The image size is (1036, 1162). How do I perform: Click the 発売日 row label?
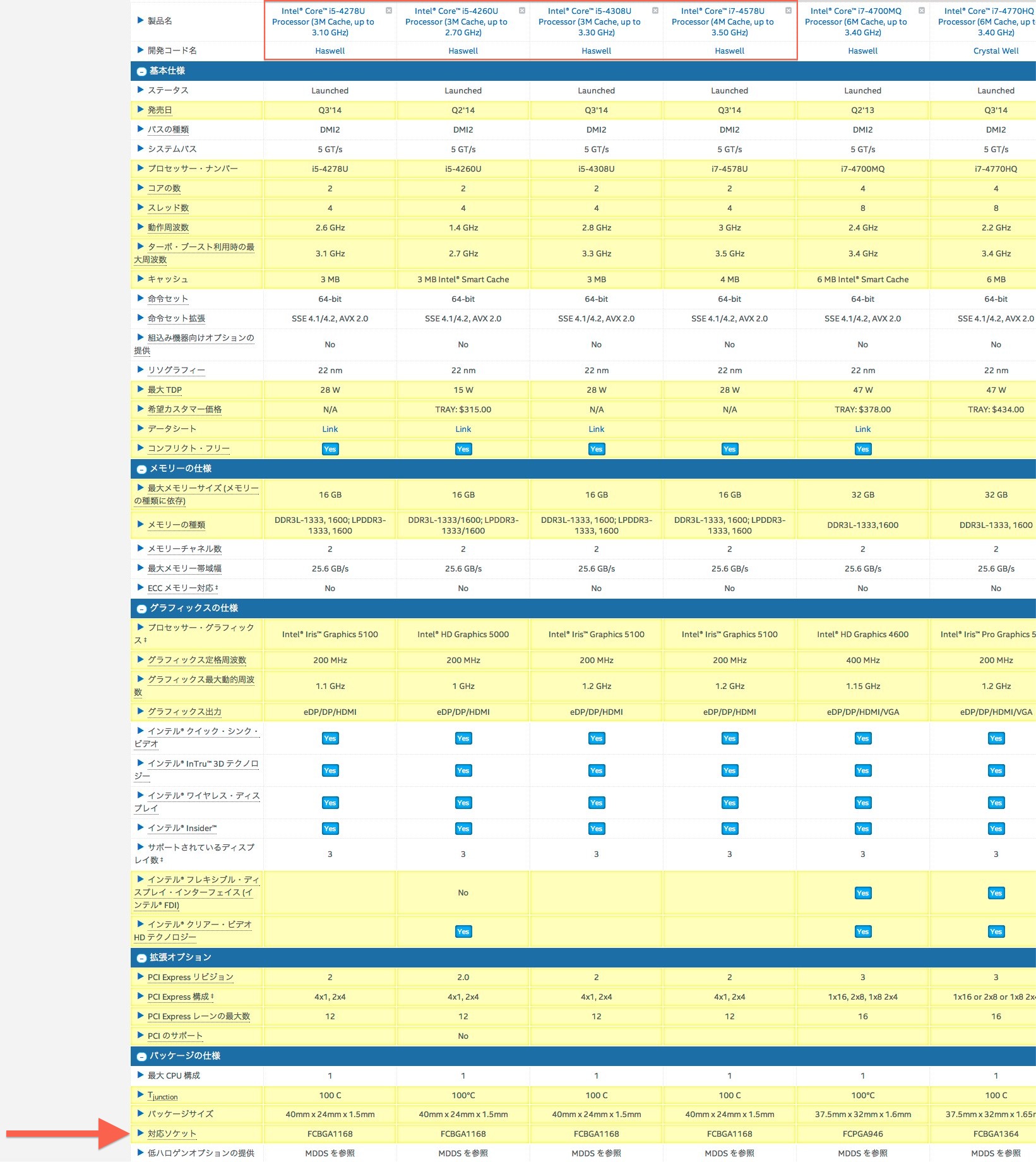(160, 110)
